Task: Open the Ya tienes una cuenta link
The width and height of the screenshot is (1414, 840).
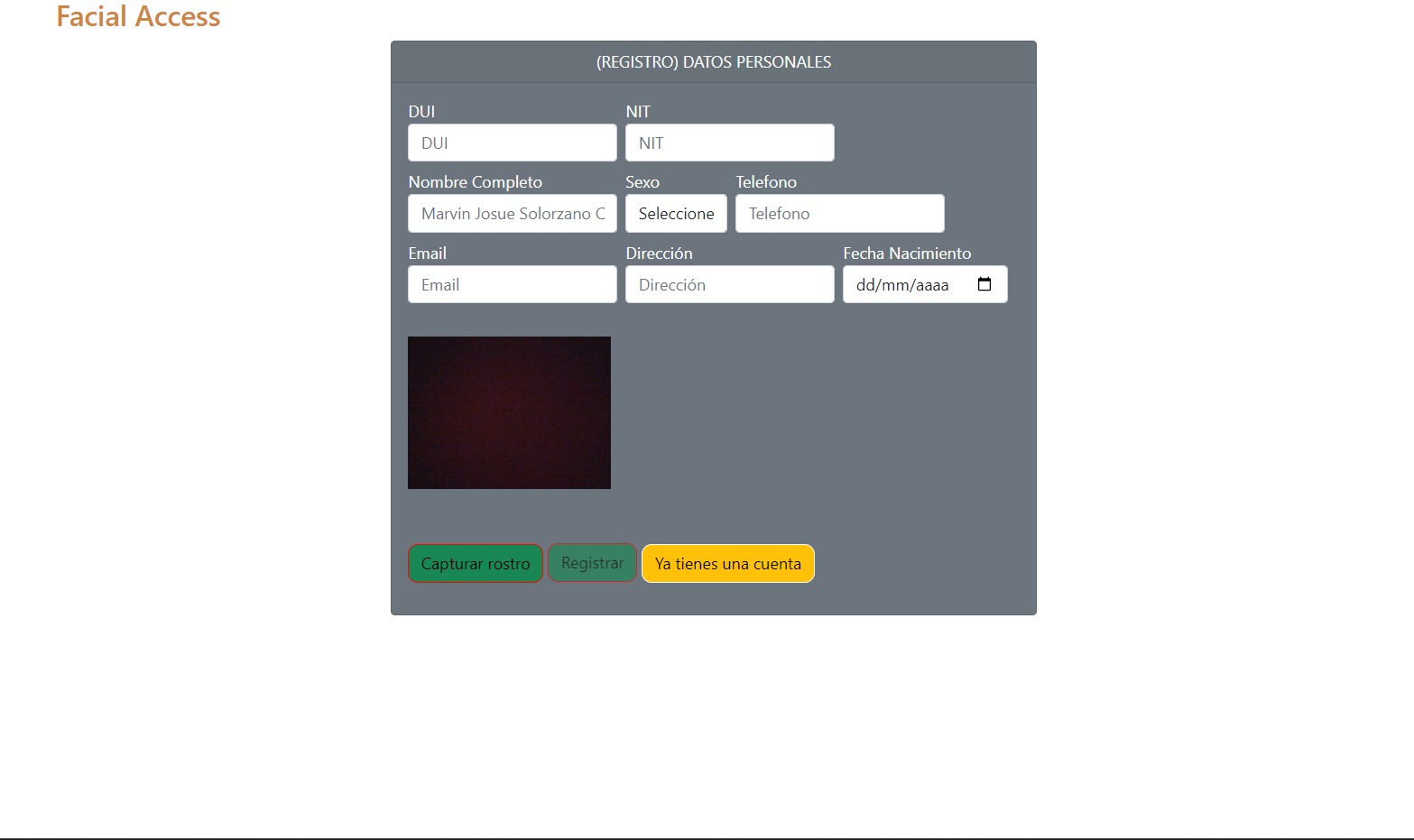Action: pyautogui.click(x=727, y=564)
